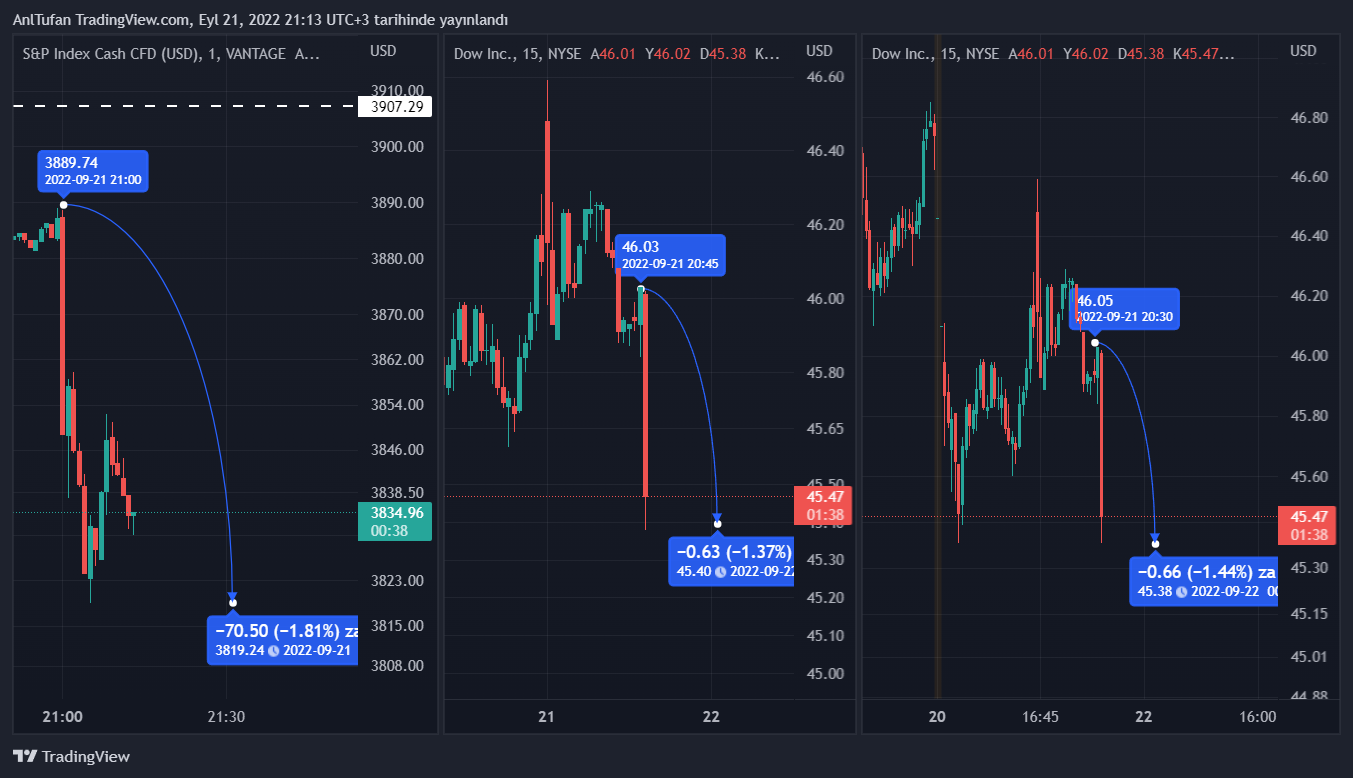The image size is (1353, 778).
Task: Select the 3889.74 forecast source label
Action: [x=93, y=171]
